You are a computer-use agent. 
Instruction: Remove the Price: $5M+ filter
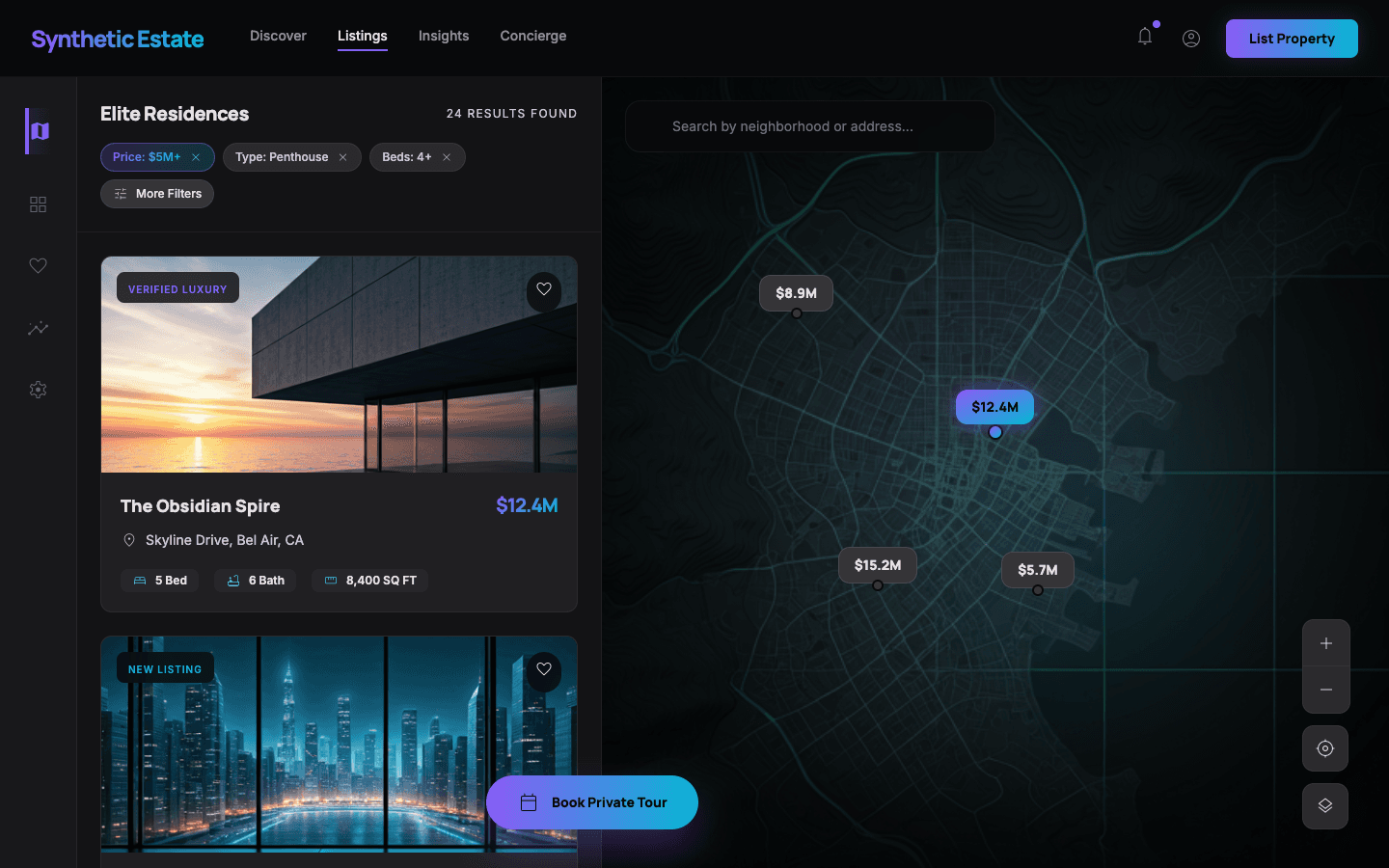(x=196, y=157)
